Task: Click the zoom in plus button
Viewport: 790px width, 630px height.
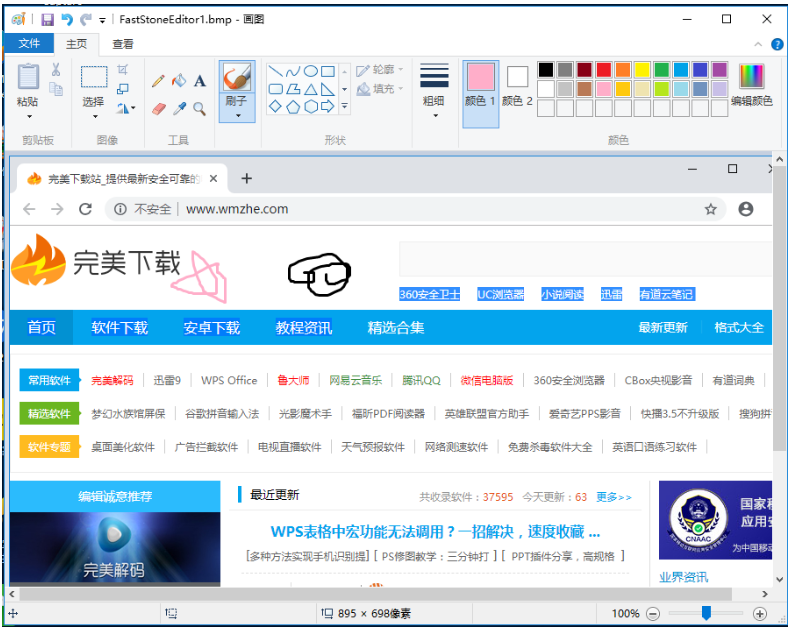Action: point(759,614)
